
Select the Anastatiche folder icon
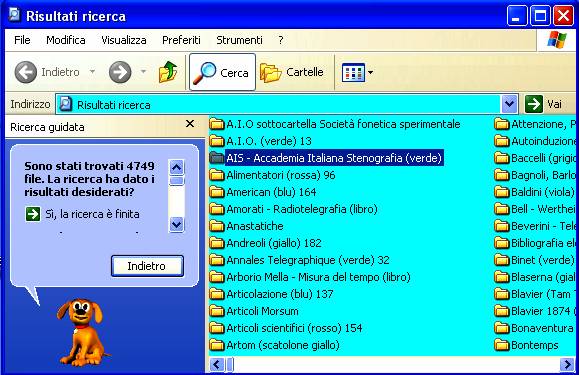coord(217,226)
